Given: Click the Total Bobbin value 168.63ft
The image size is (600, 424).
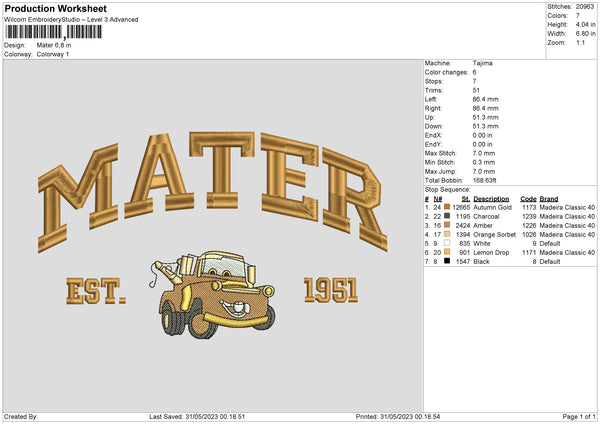Looking at the screenshot, I should point(484,180).
